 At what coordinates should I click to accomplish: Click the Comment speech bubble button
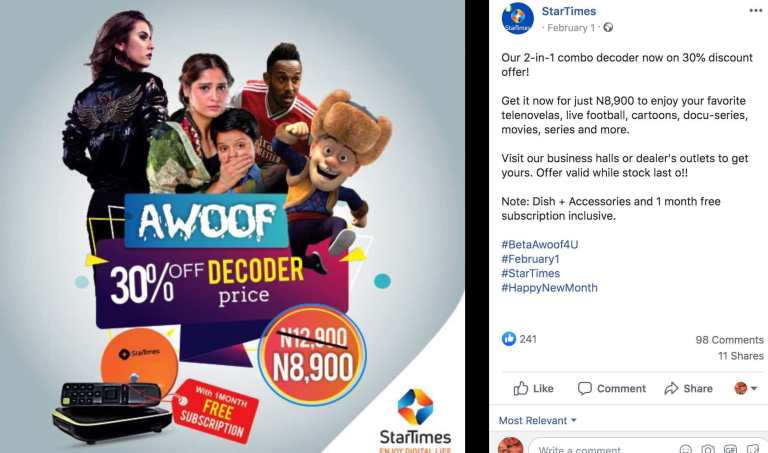click(612, 388)
